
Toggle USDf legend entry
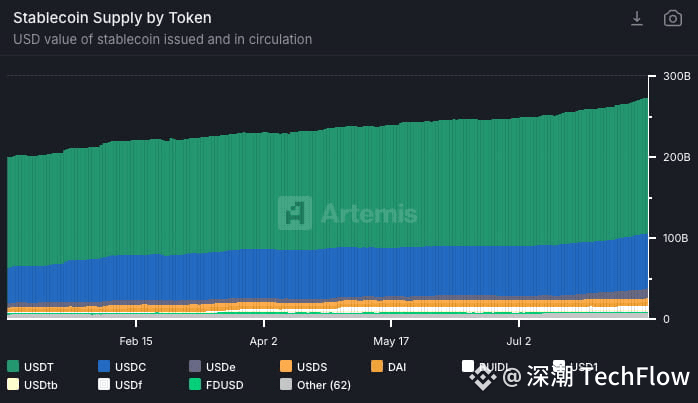click(x=120, y=384)
